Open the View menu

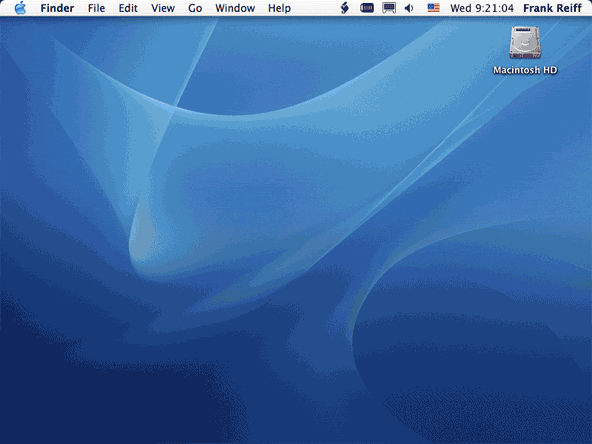coord(163,8)
